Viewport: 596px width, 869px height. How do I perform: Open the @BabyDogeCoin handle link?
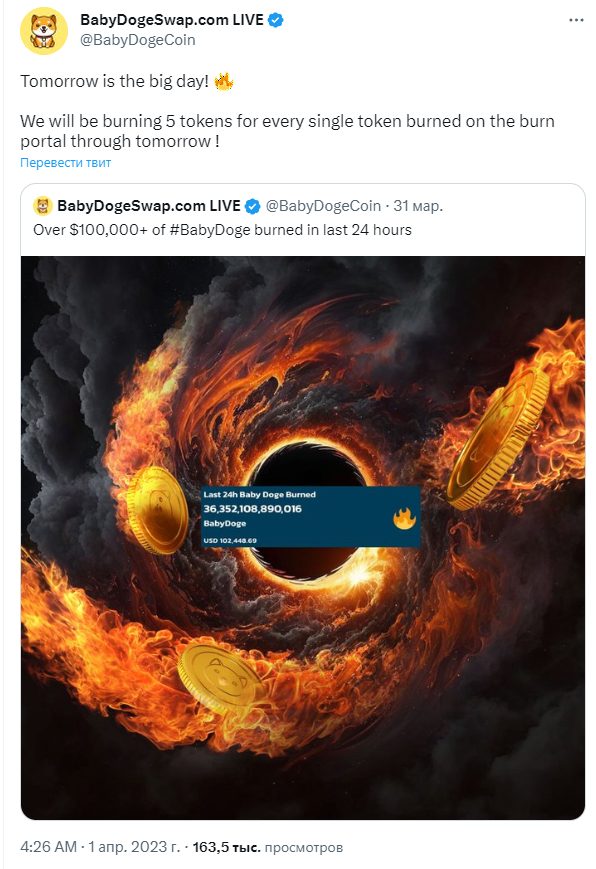pos(137,40)
